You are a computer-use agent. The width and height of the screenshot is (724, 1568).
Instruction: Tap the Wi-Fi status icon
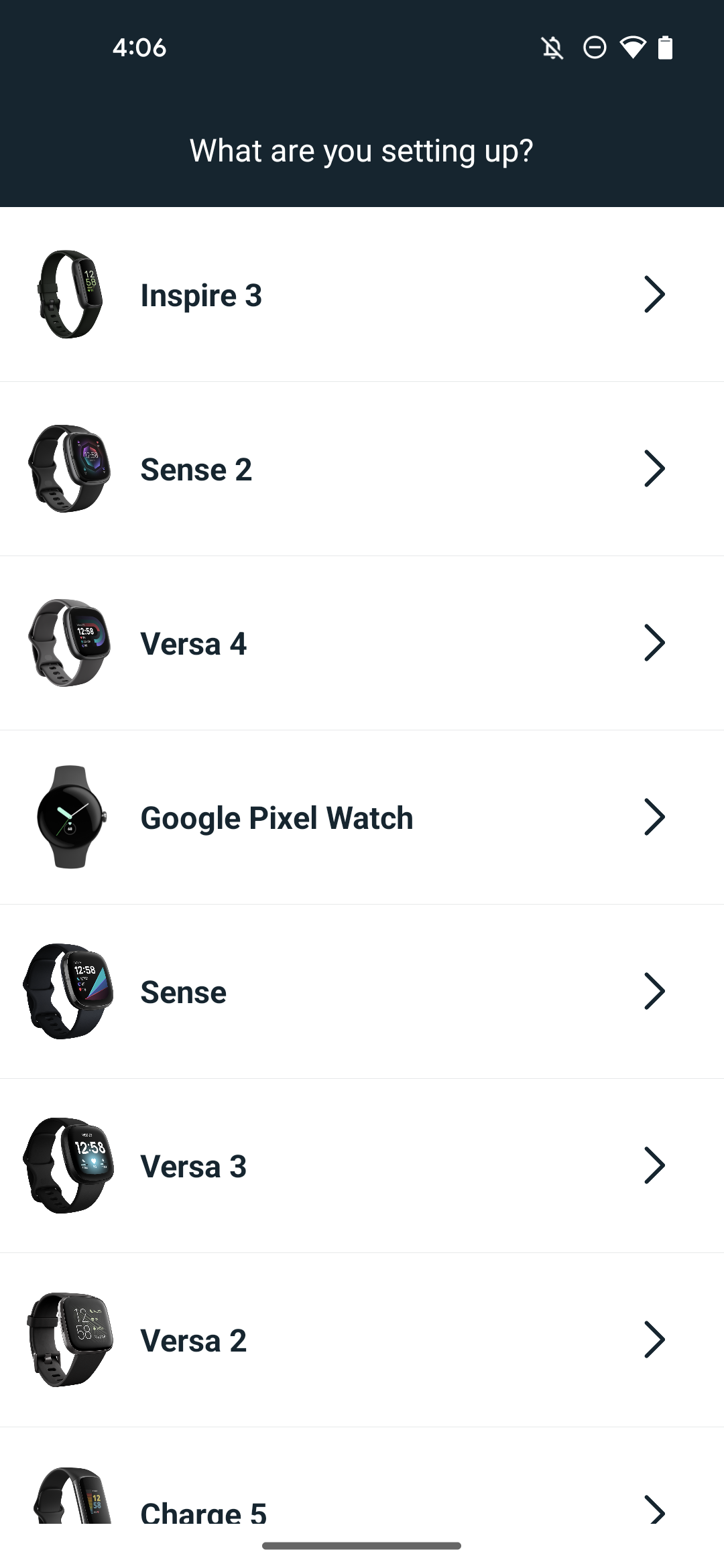[632, 48]
